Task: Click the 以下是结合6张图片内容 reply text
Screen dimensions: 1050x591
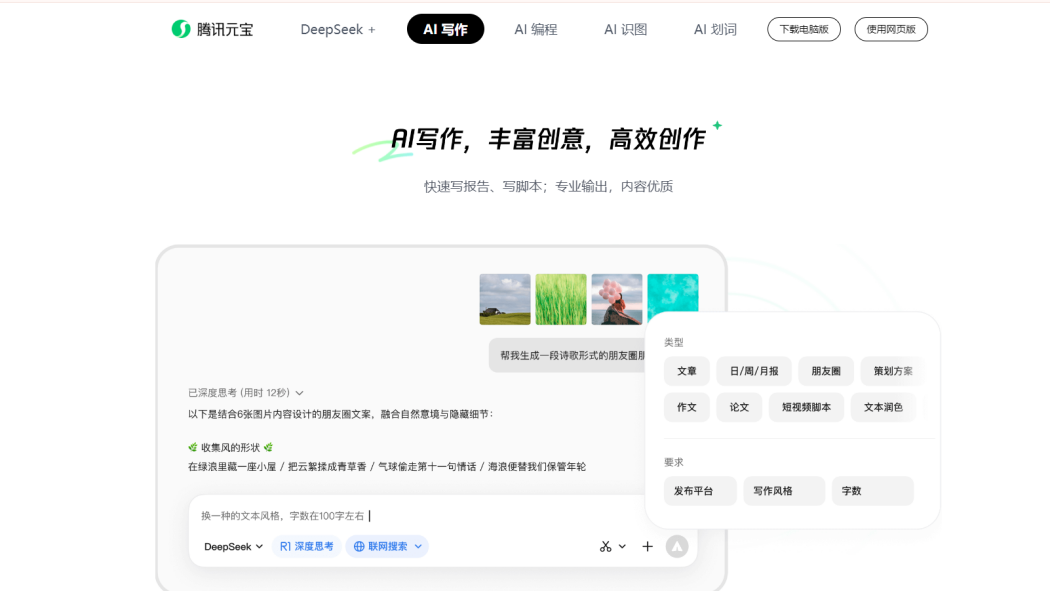Action: click(x=341, y=414)
